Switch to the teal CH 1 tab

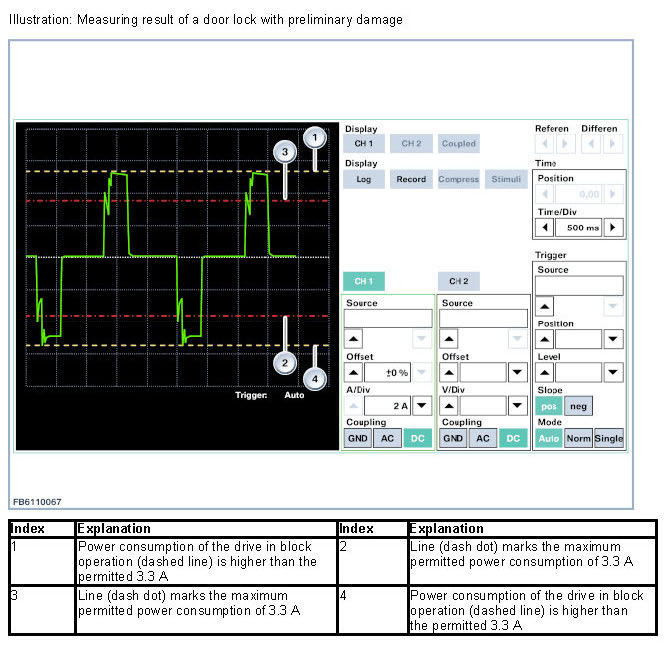click(364, 281)
